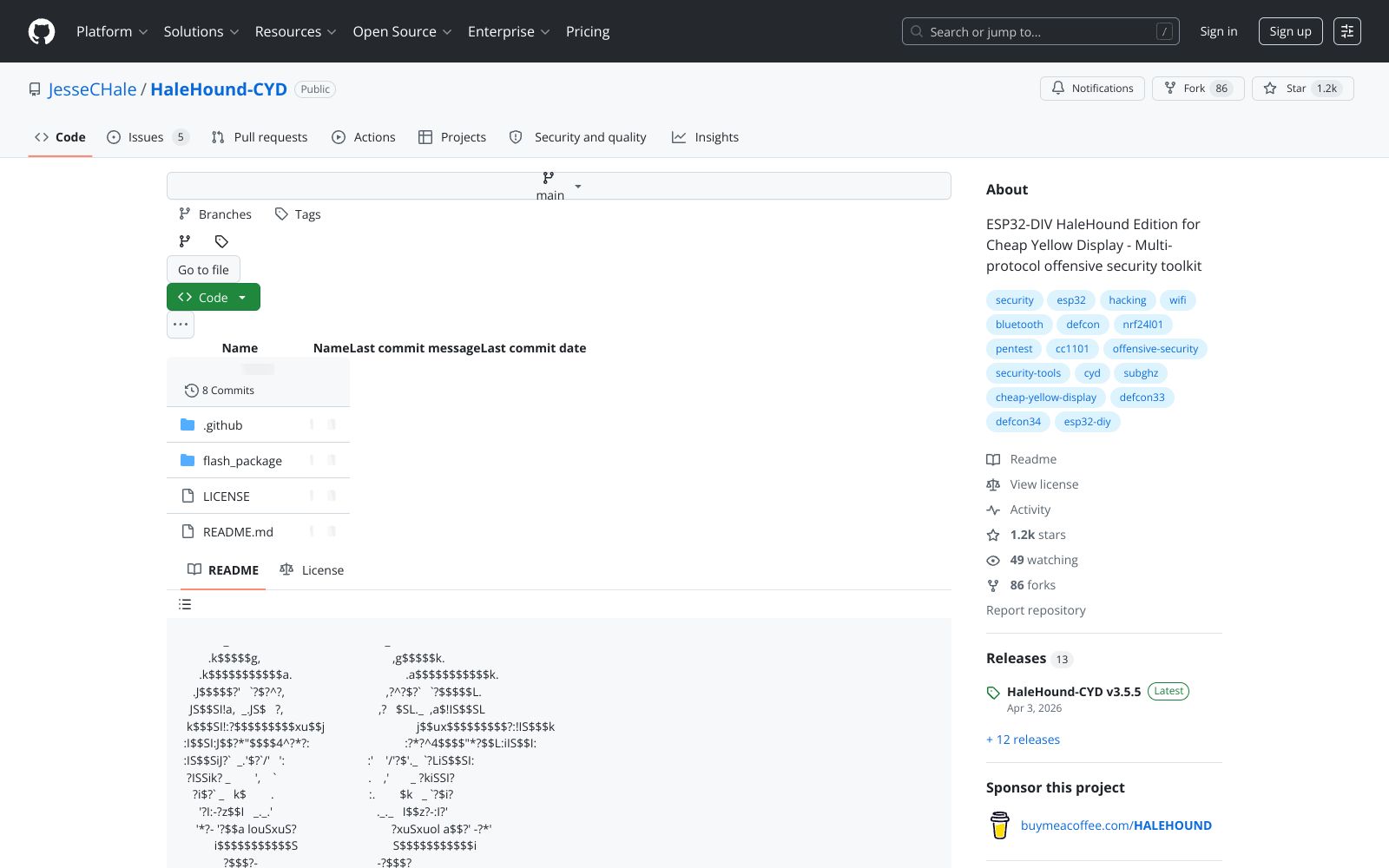Open the three-dot more options button
The width and height of the screenshot is (1389, 868).
[x=181, y=325]
